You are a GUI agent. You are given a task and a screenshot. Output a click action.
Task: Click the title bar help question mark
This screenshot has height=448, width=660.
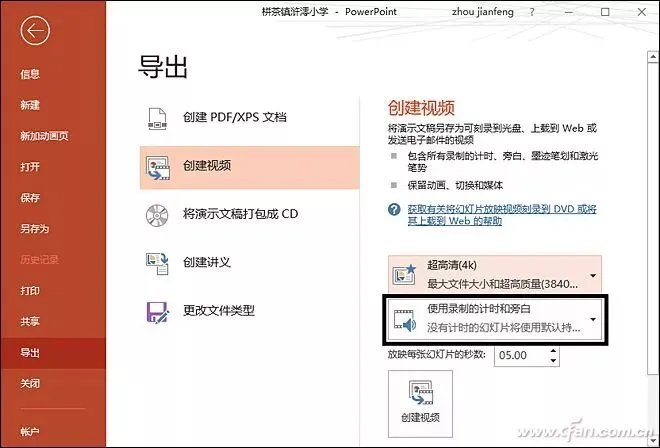[532, 12]
